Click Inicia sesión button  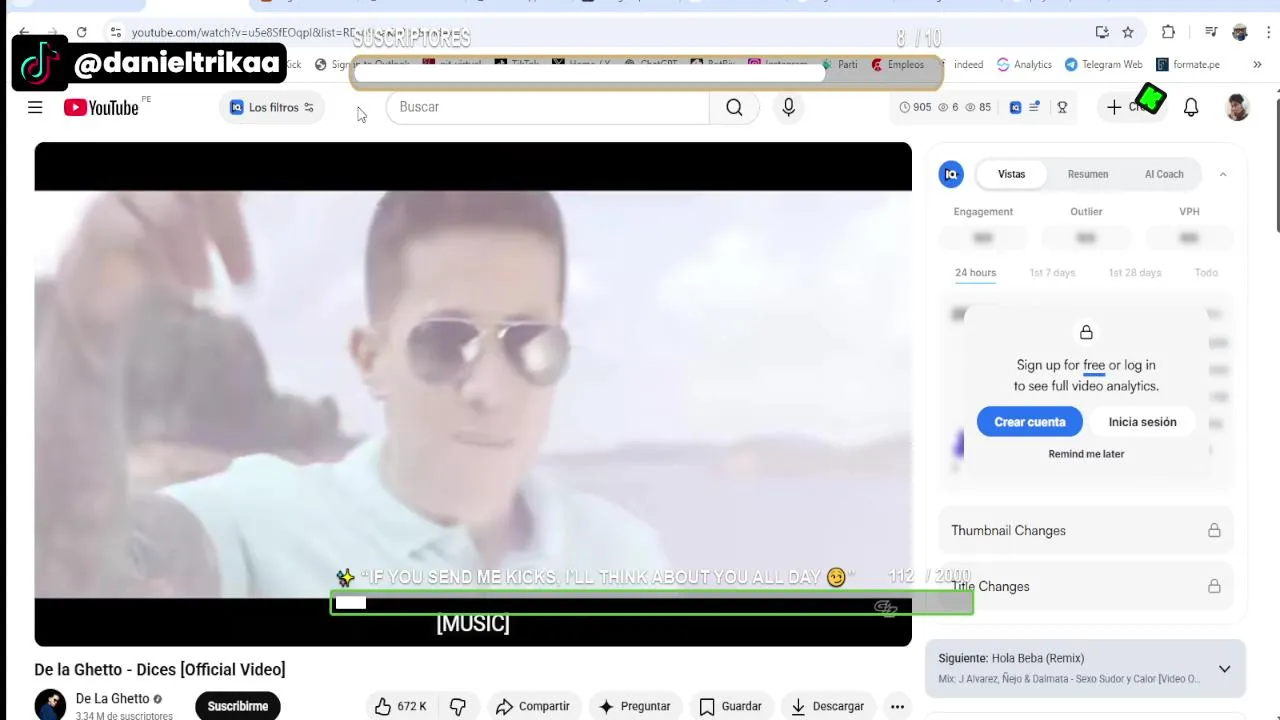tap(1142, 422)
